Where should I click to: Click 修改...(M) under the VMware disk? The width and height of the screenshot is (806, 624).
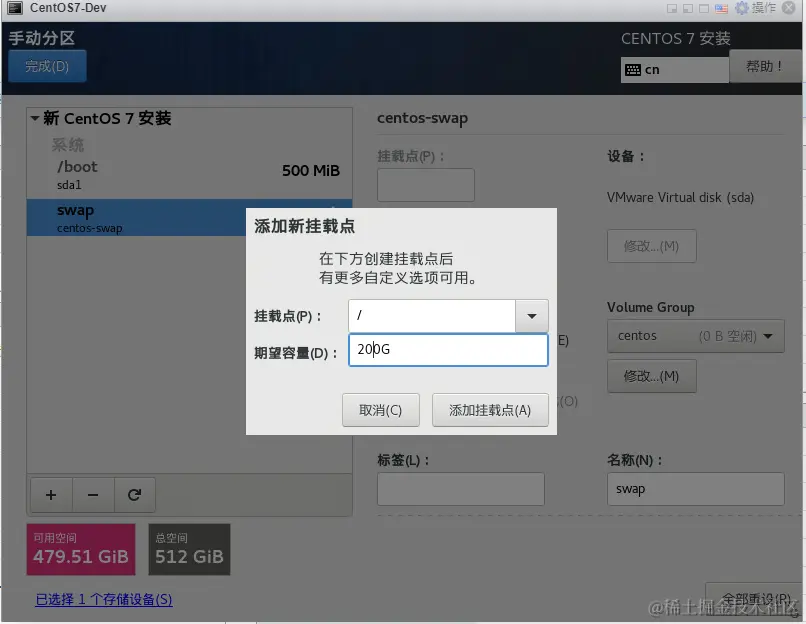tap(651, 246)
